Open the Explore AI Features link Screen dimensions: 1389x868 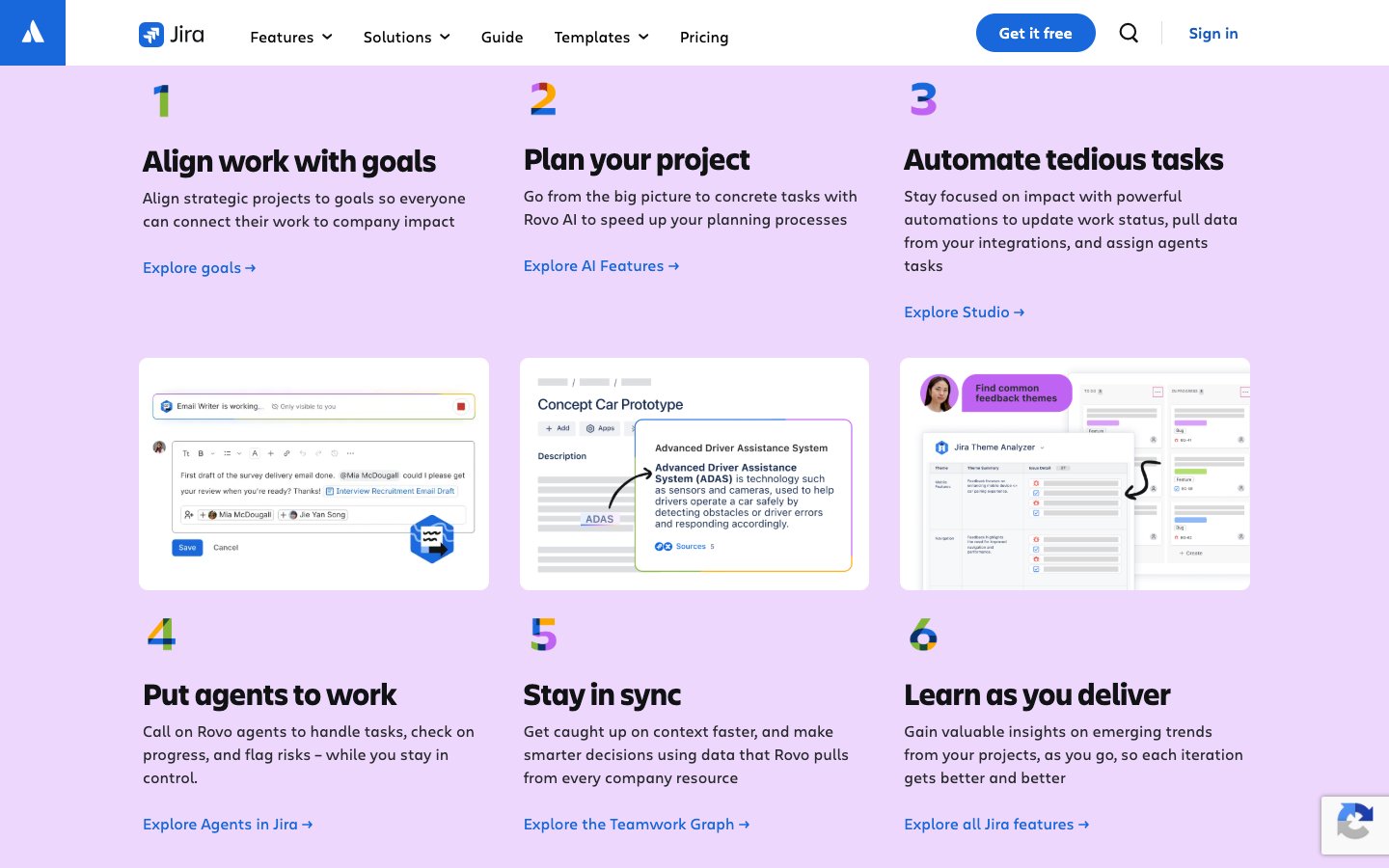(601, 266)
